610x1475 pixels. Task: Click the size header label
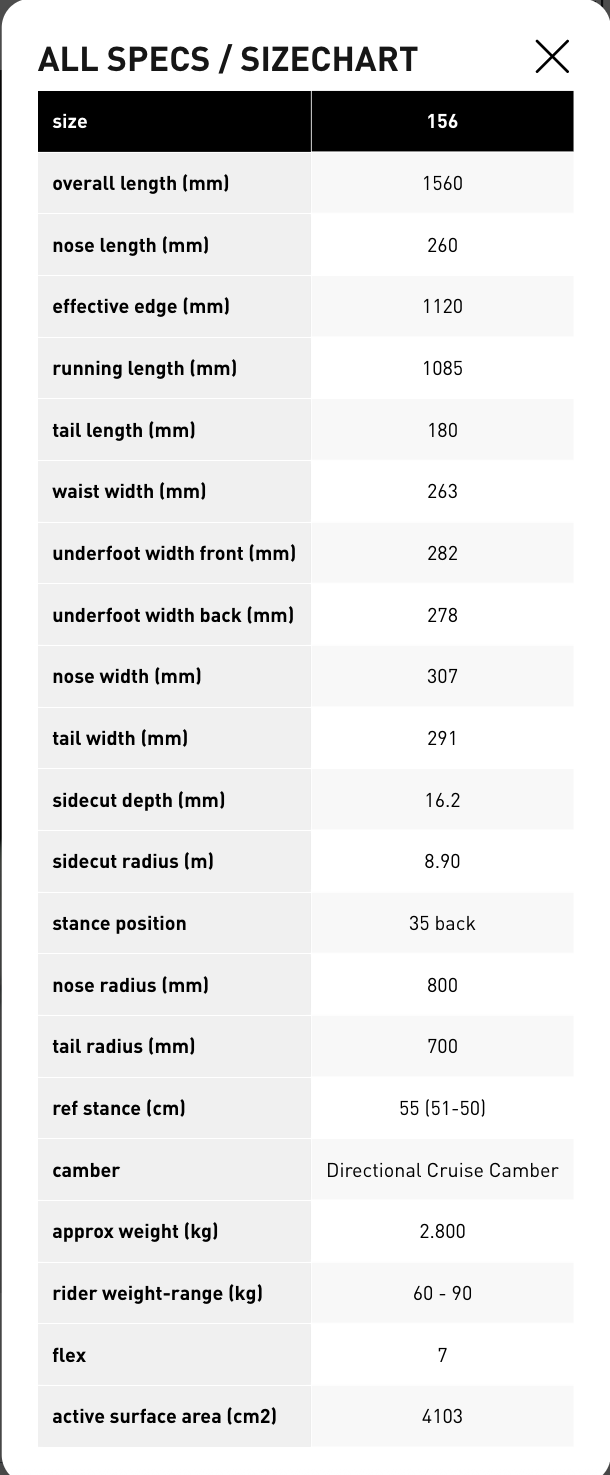pyautogui.click(x=70, y=122)
